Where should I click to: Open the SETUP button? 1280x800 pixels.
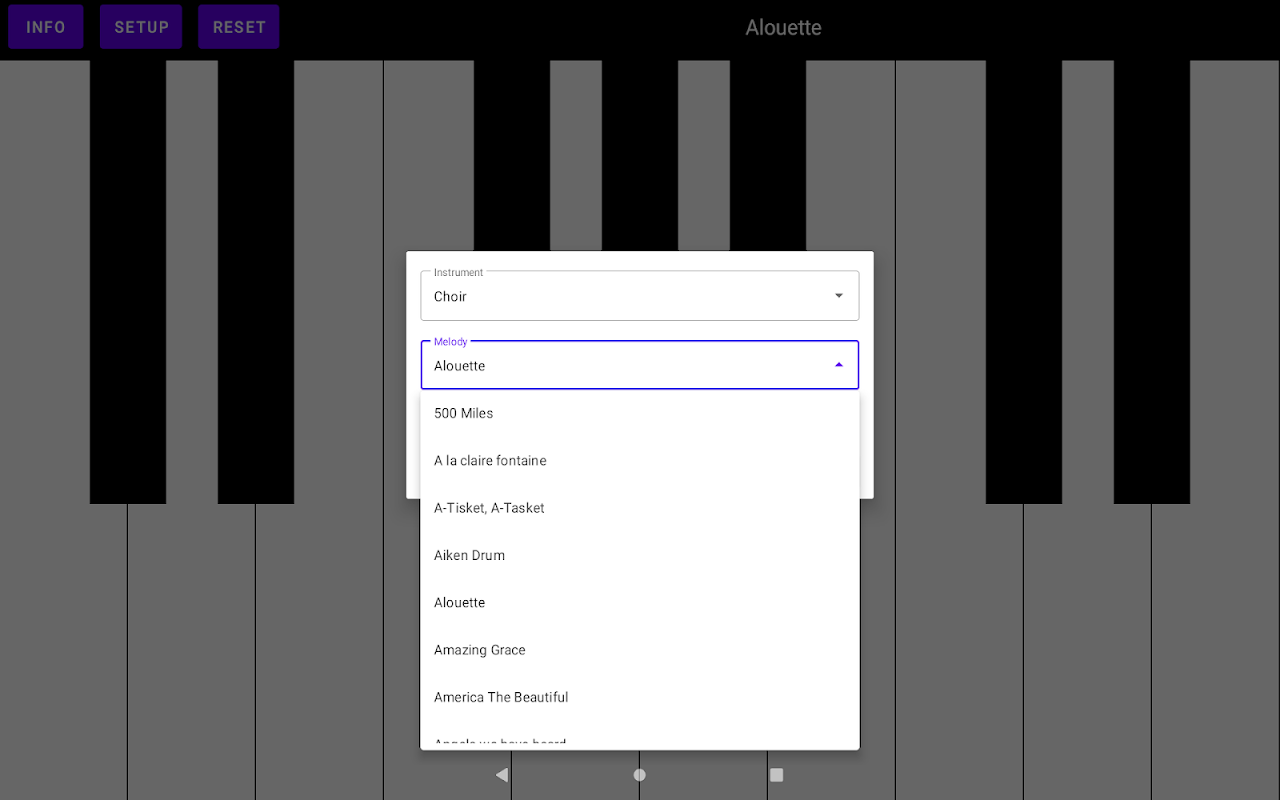[x=141, y=27]
